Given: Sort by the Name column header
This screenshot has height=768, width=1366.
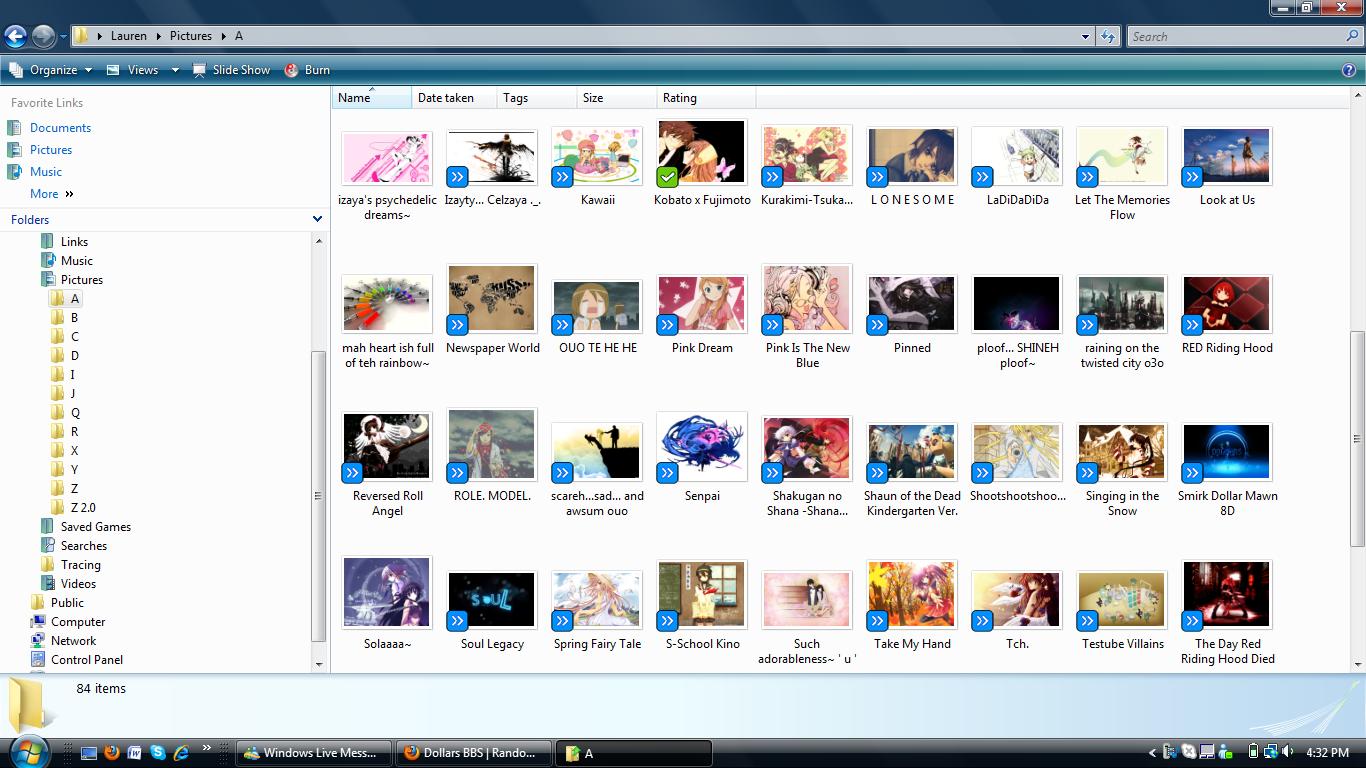Looking at the screenshot, I should [x=371, y=98].
